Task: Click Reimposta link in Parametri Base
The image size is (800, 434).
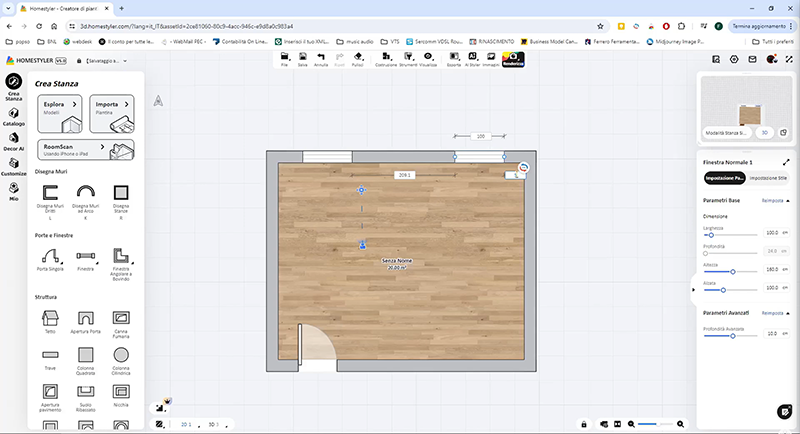Action: (773, 201)
